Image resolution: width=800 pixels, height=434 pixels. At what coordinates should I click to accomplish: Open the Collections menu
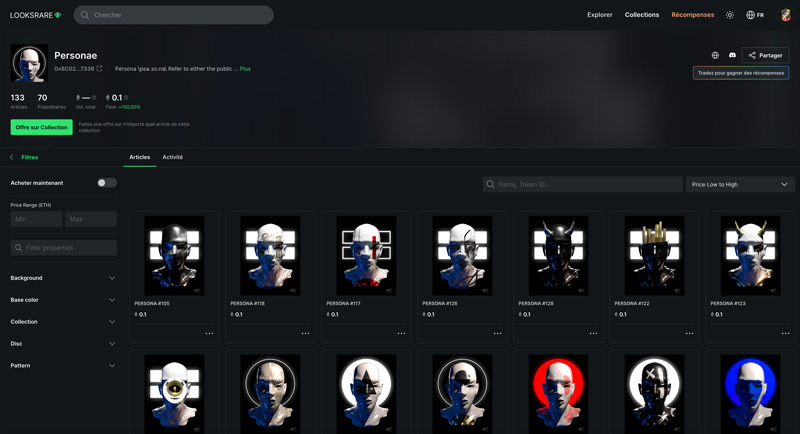642,15
